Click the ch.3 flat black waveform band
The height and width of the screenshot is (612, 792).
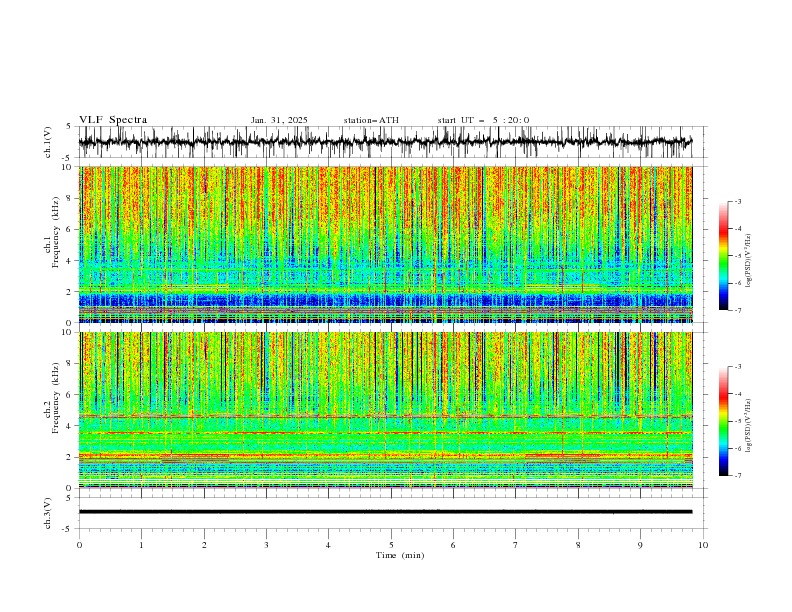[385, 512]
